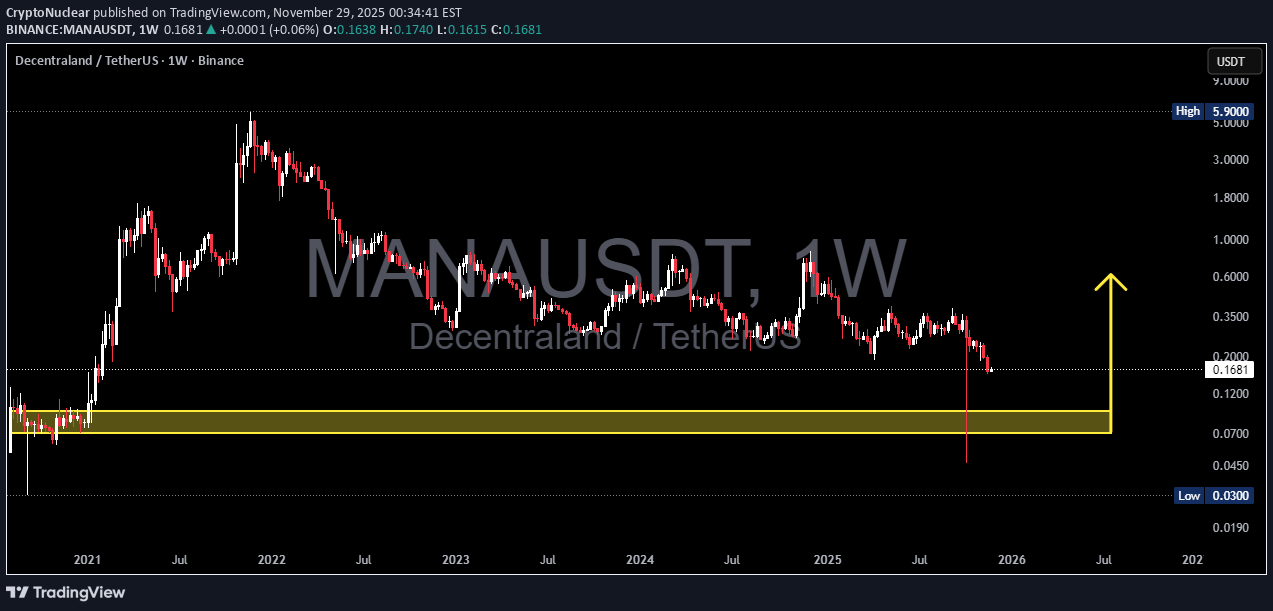Image resolution: width=1273 pixels, height=611 pixels.
Task: Click the 2025 label on time axis
Action: coord(826,561)
